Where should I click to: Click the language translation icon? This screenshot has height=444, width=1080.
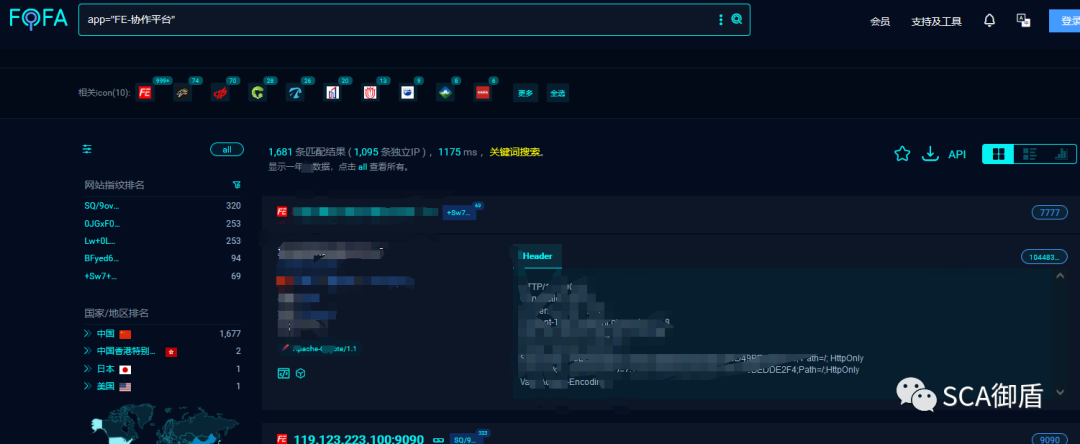coord(1023,20)
